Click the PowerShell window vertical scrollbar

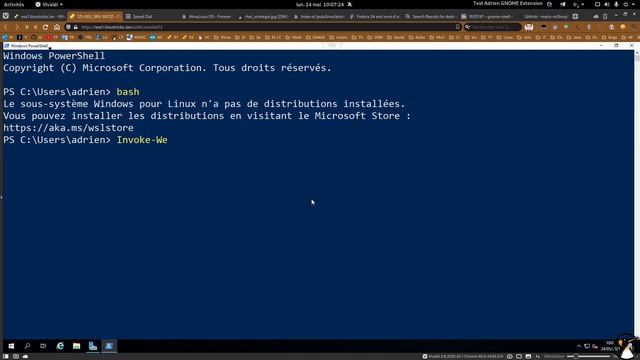tap(637, 194)
